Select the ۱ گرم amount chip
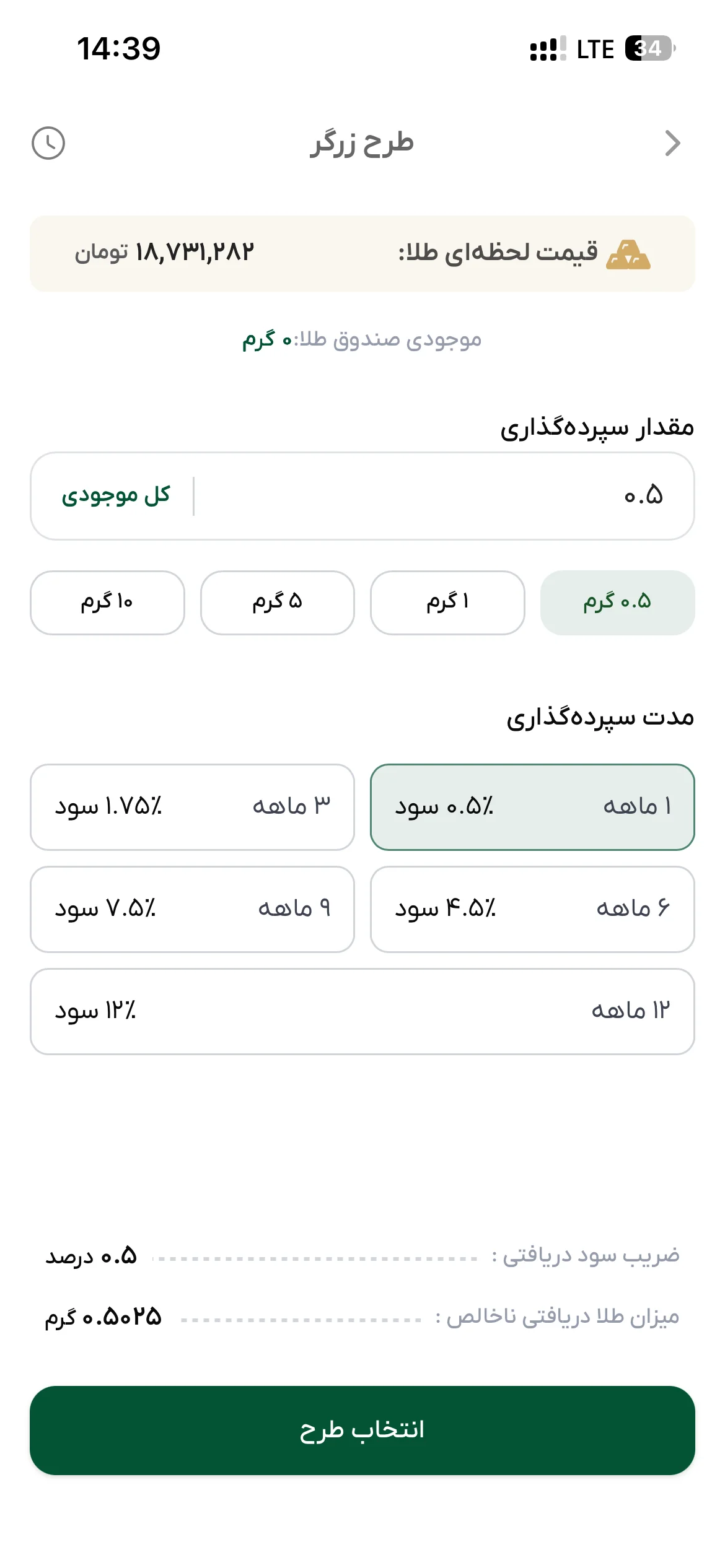Screen dimensions: 725x1568 (447, 603)
